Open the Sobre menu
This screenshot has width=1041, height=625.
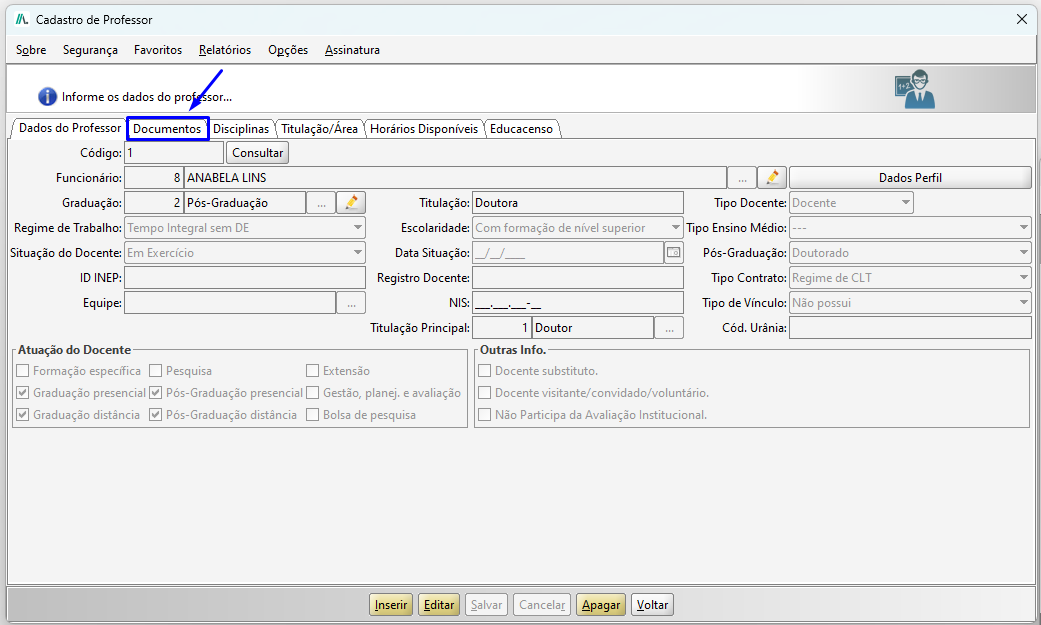click(31, 50)
